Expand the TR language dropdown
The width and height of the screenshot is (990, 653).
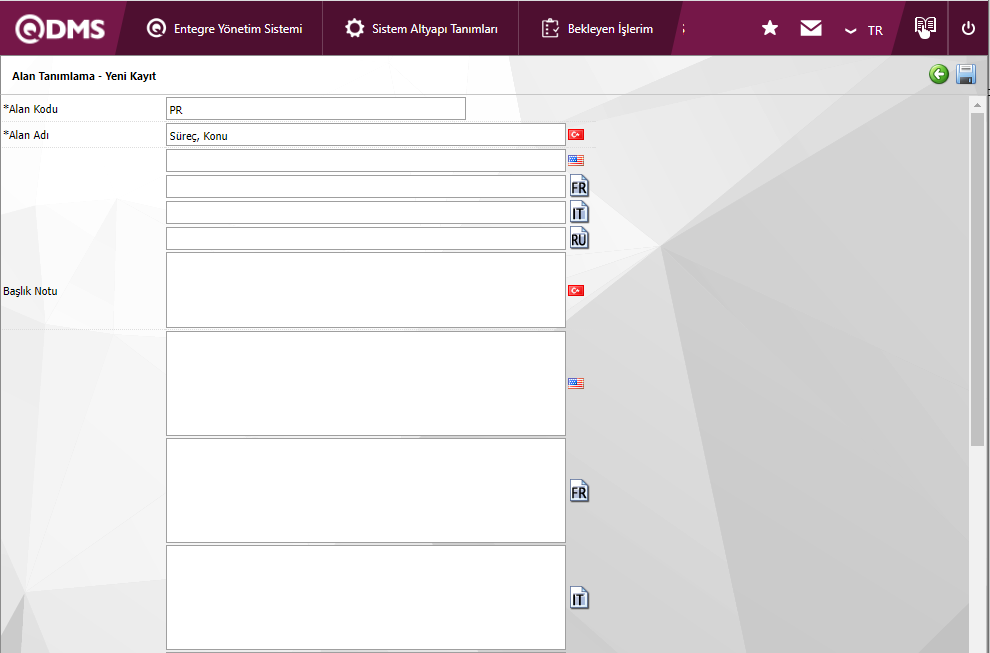click(x=864, y=30)
